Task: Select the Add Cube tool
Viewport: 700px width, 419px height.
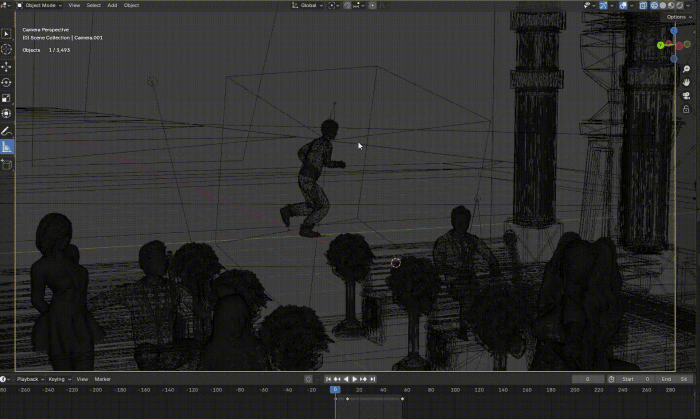Action: 6,165
